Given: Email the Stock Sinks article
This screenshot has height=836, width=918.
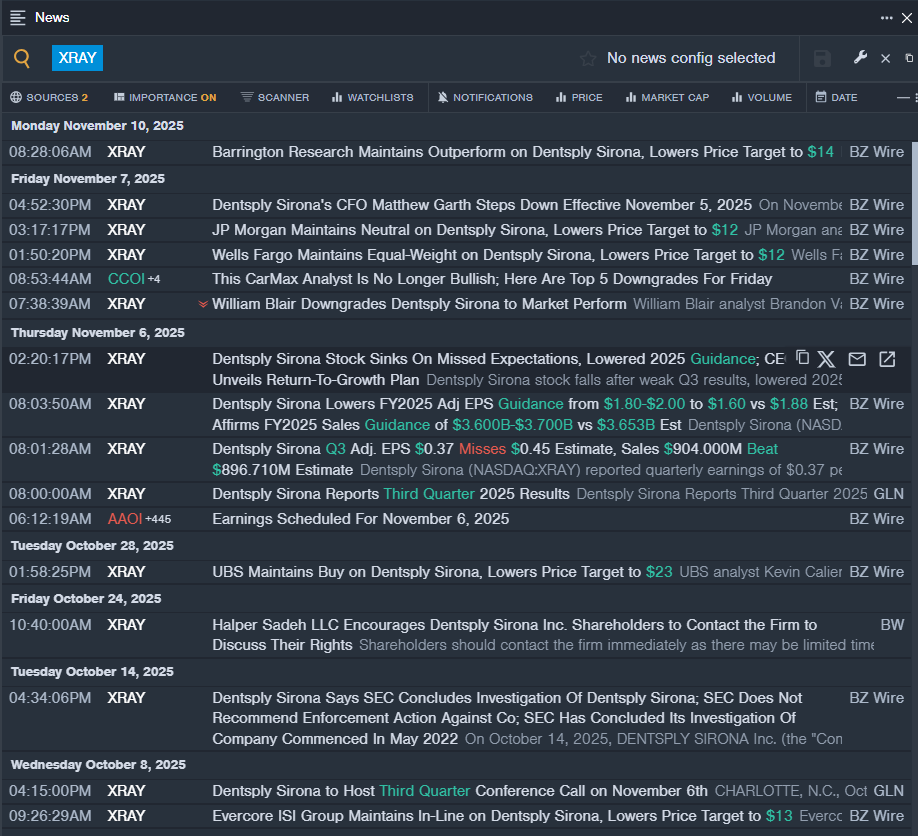Looking at the screenshot, I should click(x=857, y=358).
